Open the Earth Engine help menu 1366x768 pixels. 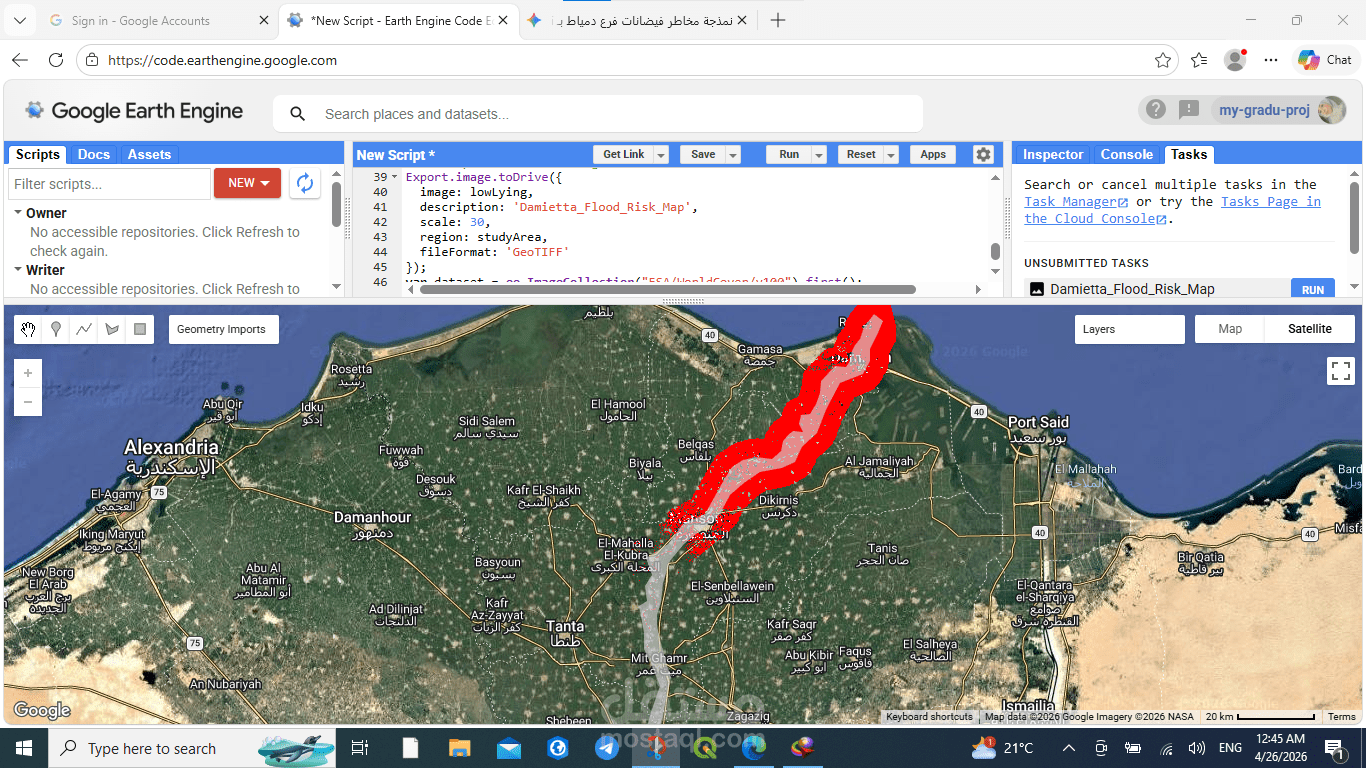pyautogui.click(x=1156, y=110)
